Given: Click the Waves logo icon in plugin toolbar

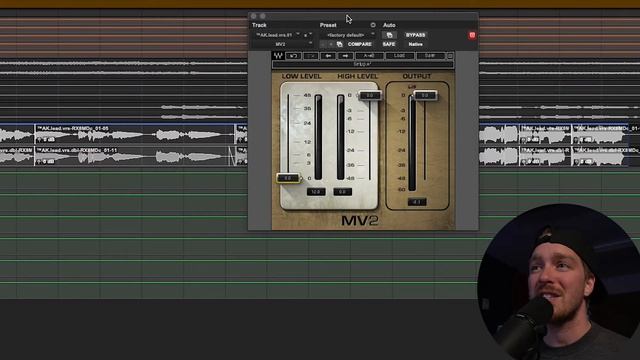Looking at the screenshot, I should [278, 56].
